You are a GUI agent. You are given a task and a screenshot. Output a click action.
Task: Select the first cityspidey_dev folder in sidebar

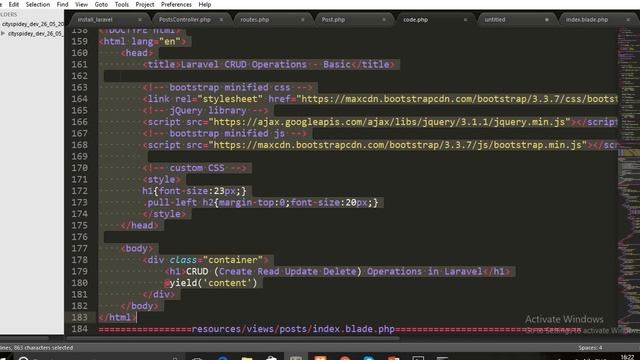coord(32,24)
